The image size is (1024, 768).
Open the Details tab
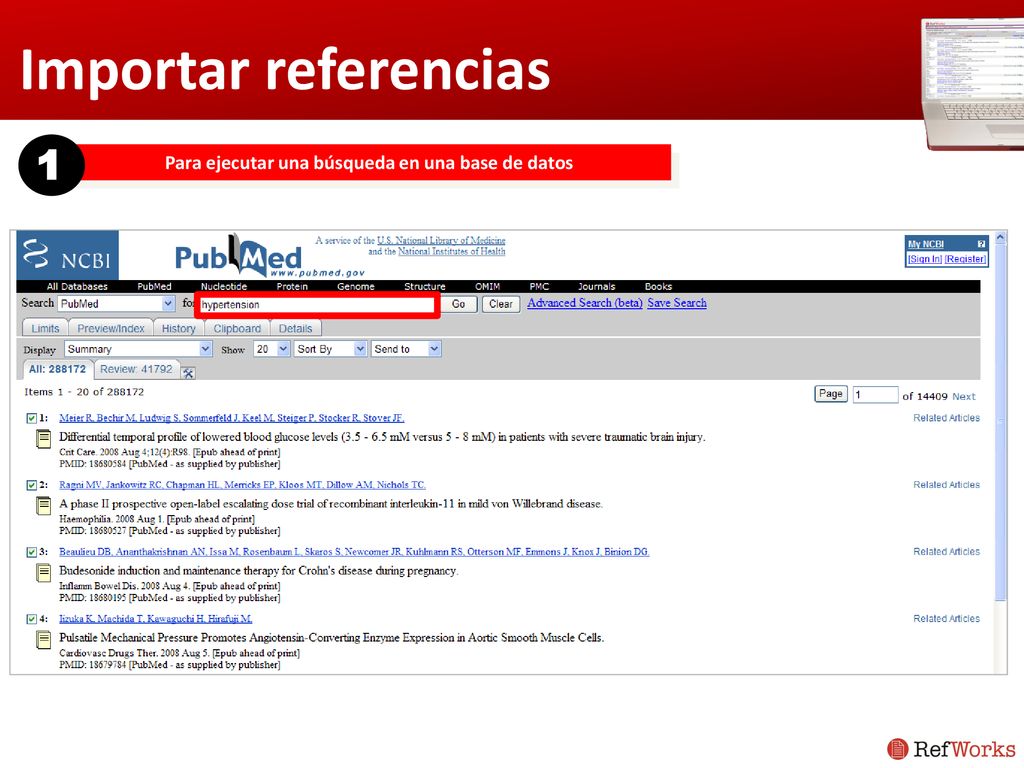[295, 328]
